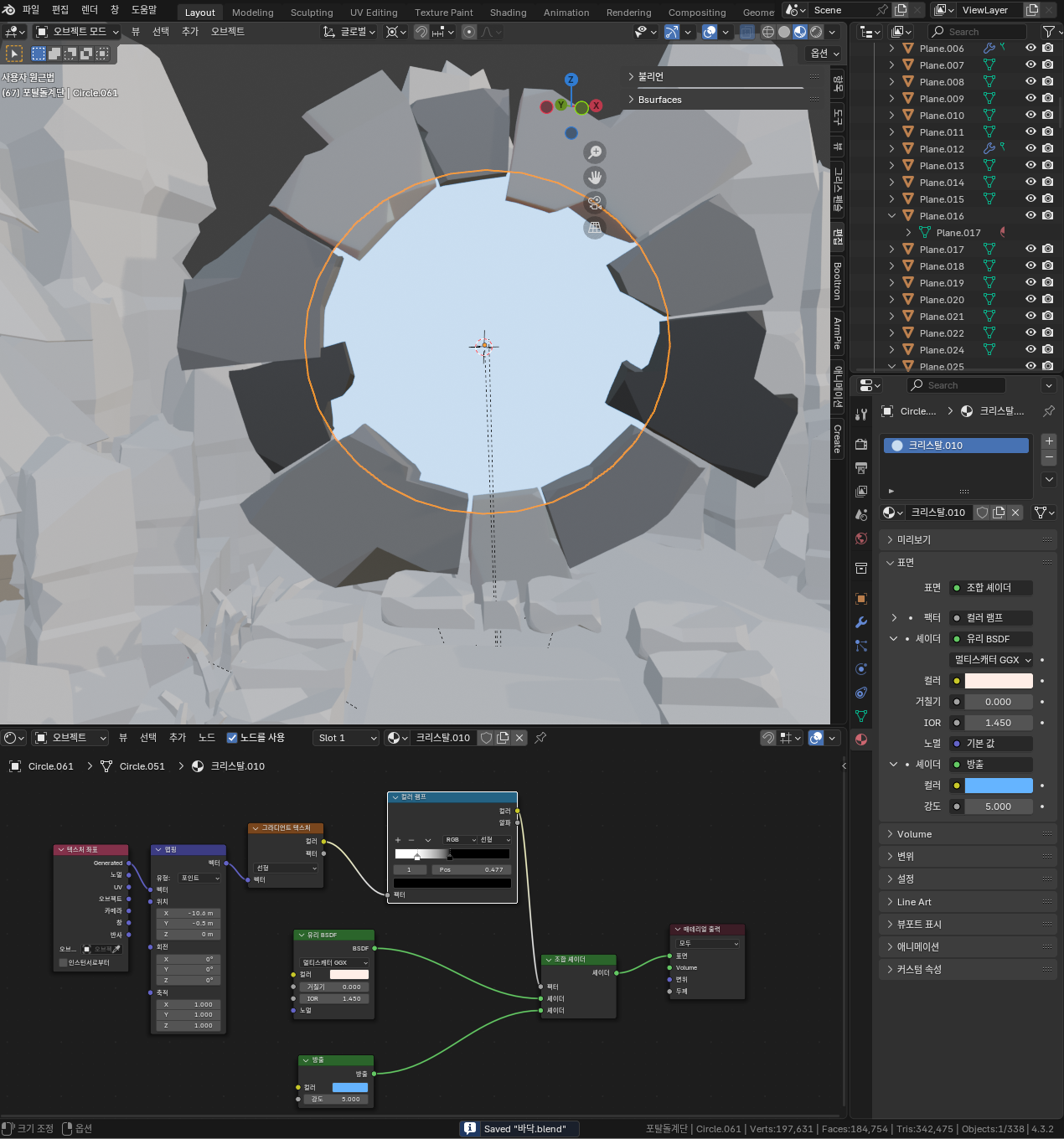Open the Particles properties tab icon
This screenshot has width=1064, height=1139.
pos(861,646)
